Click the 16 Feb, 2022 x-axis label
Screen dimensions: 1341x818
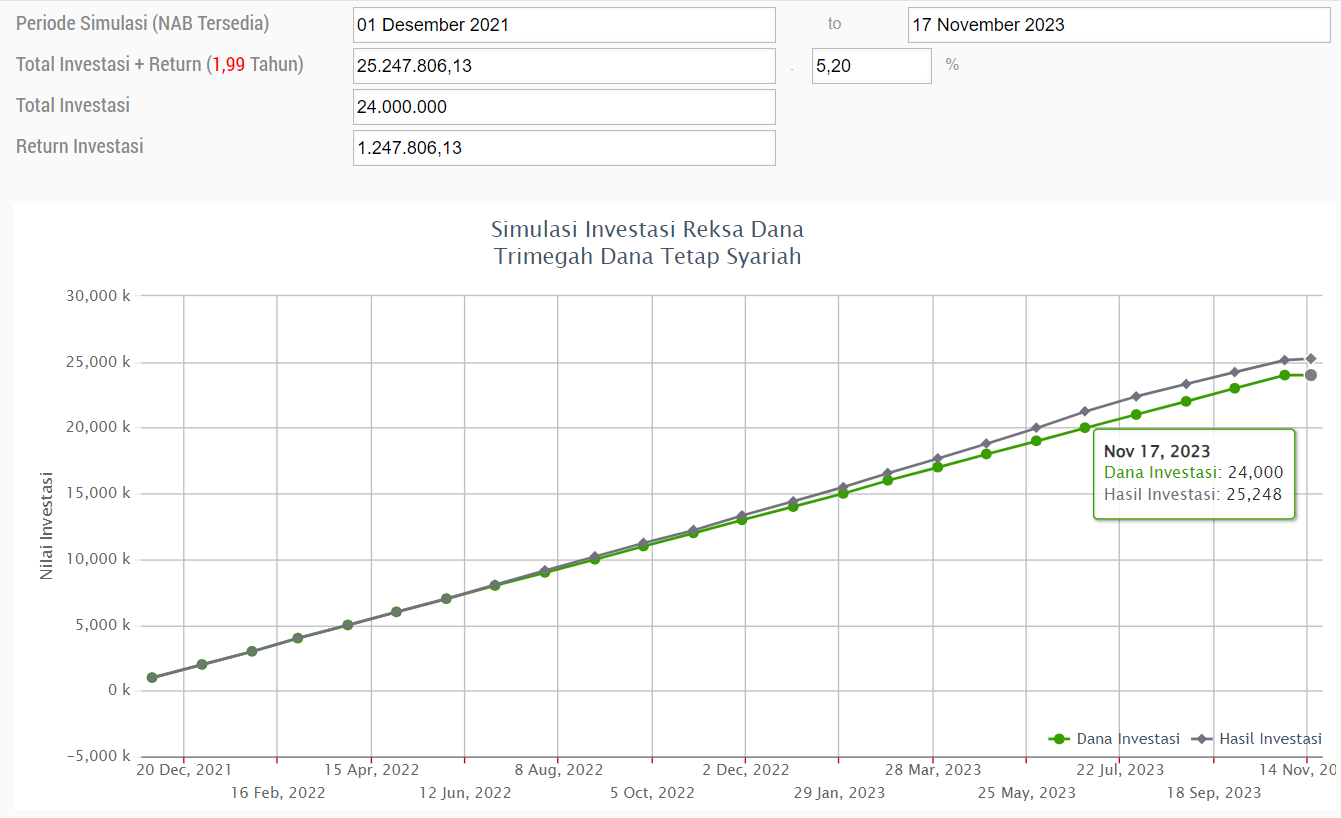278,793
